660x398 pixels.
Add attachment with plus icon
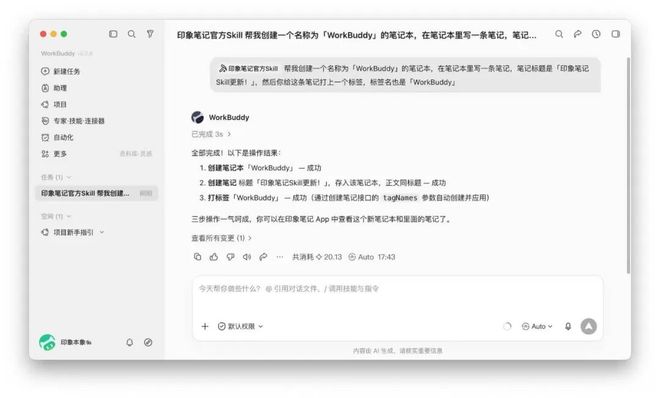coord(205,326)
